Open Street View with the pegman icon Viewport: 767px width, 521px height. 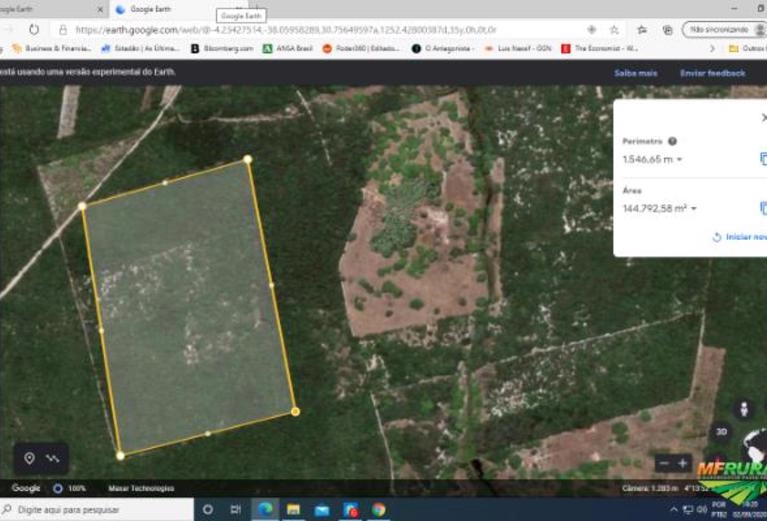(x=744, y=409)
